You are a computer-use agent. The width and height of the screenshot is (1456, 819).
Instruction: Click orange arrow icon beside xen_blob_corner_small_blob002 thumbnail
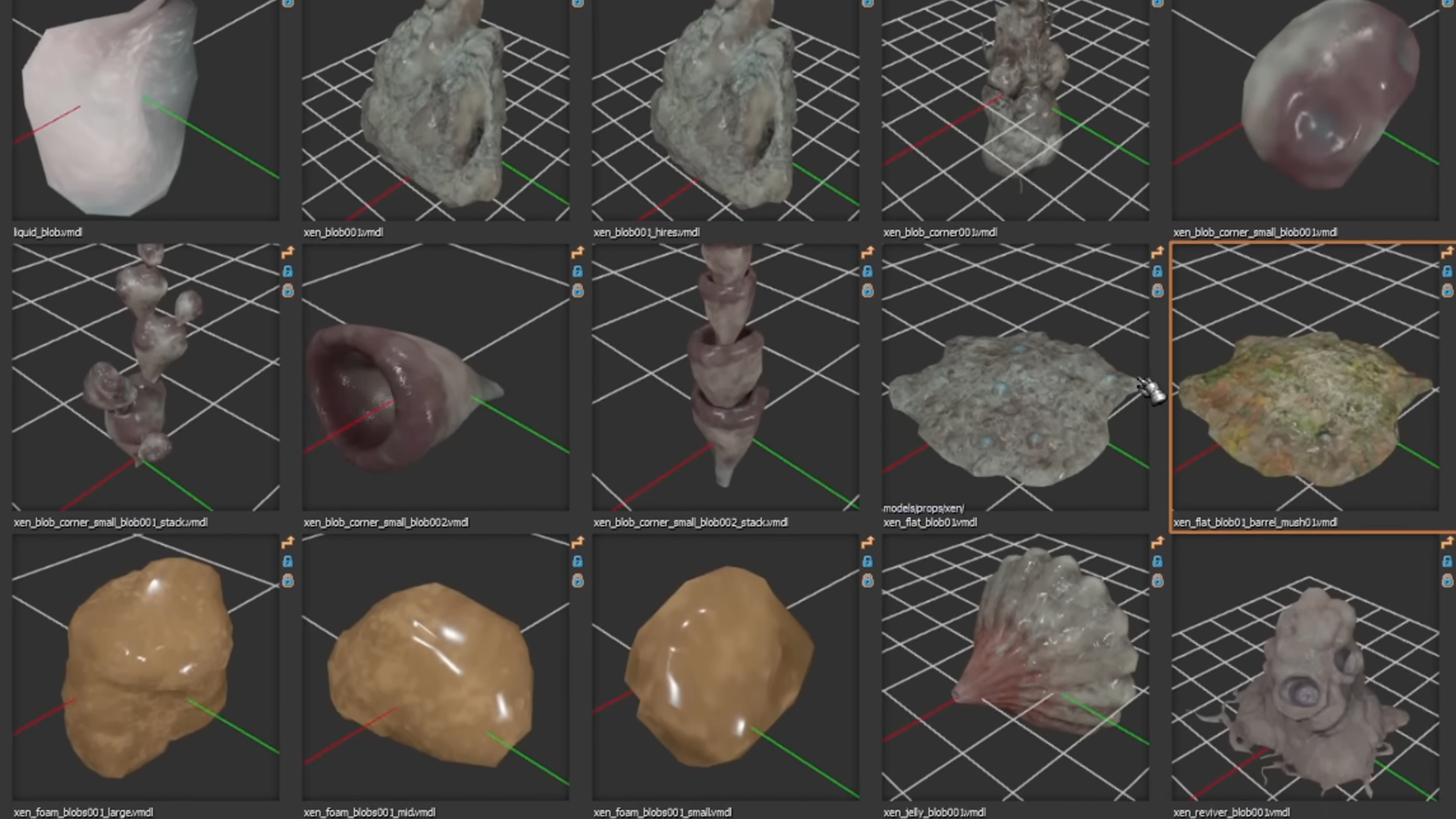click(578, 253)
